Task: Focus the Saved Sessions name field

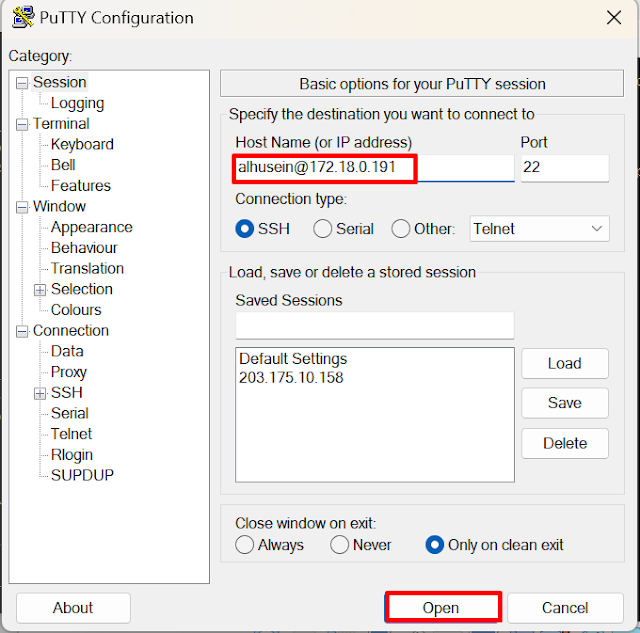Action: [374, 326]
